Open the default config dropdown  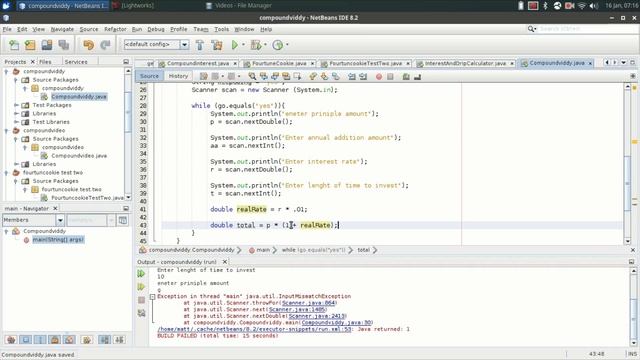[x=184, y=44]
